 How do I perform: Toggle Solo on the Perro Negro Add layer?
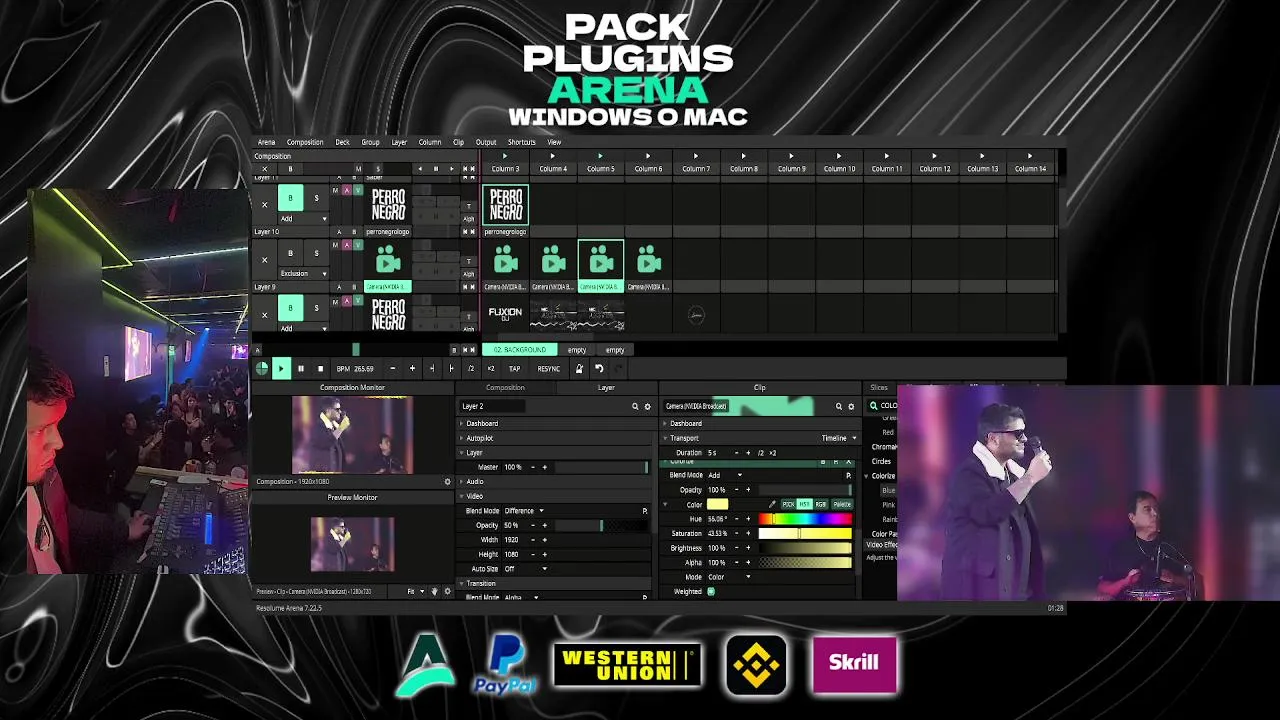[x=316, y=198]
